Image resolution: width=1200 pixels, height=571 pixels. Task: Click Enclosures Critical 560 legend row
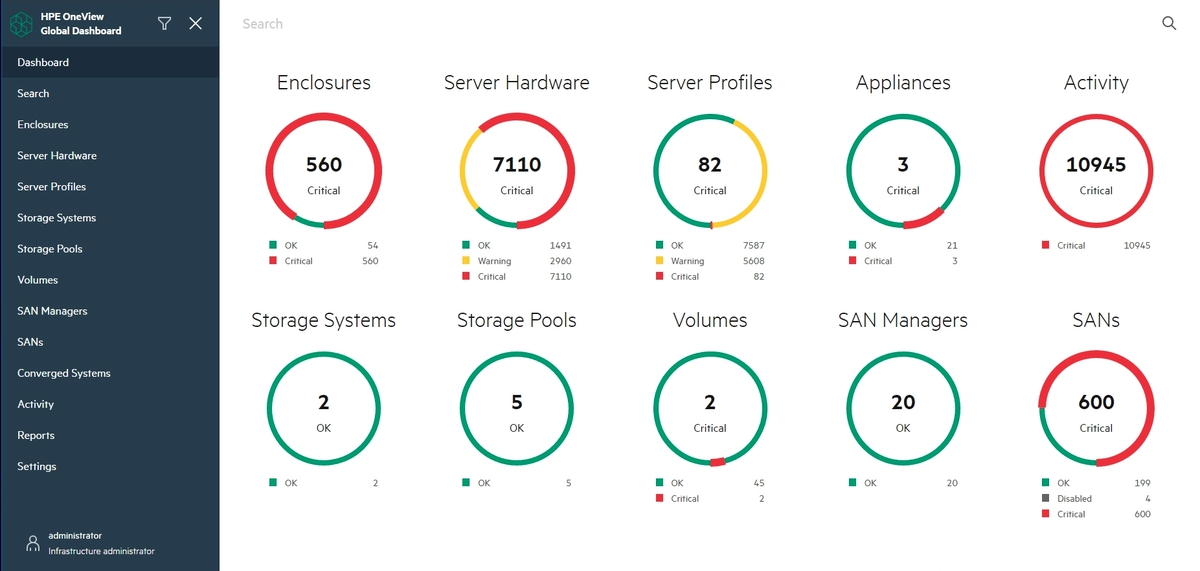[x=324, y=261]
